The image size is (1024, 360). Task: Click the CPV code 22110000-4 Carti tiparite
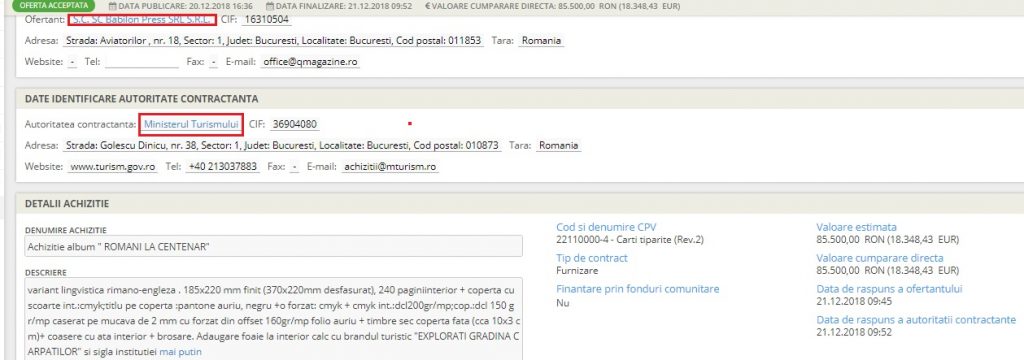pyautogui.click(x=630, y=240)
